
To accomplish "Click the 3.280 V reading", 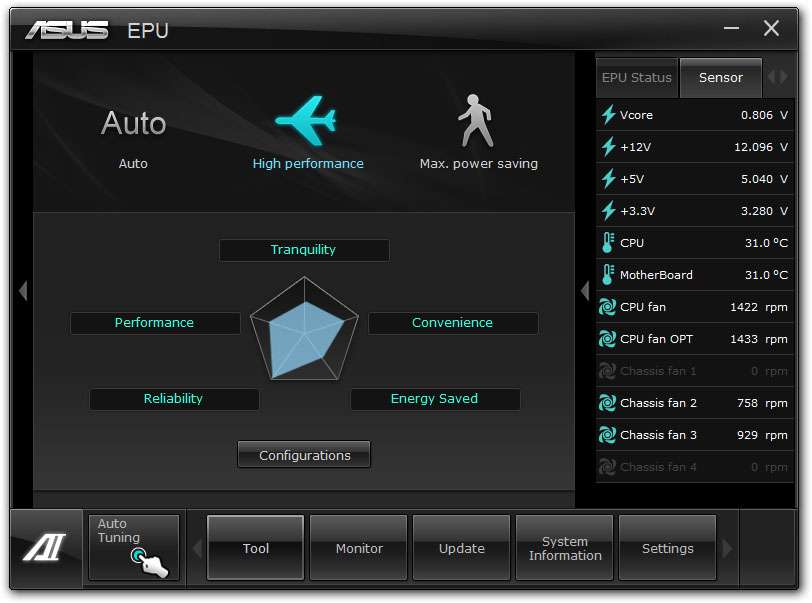I will click(x=764, y=211).
